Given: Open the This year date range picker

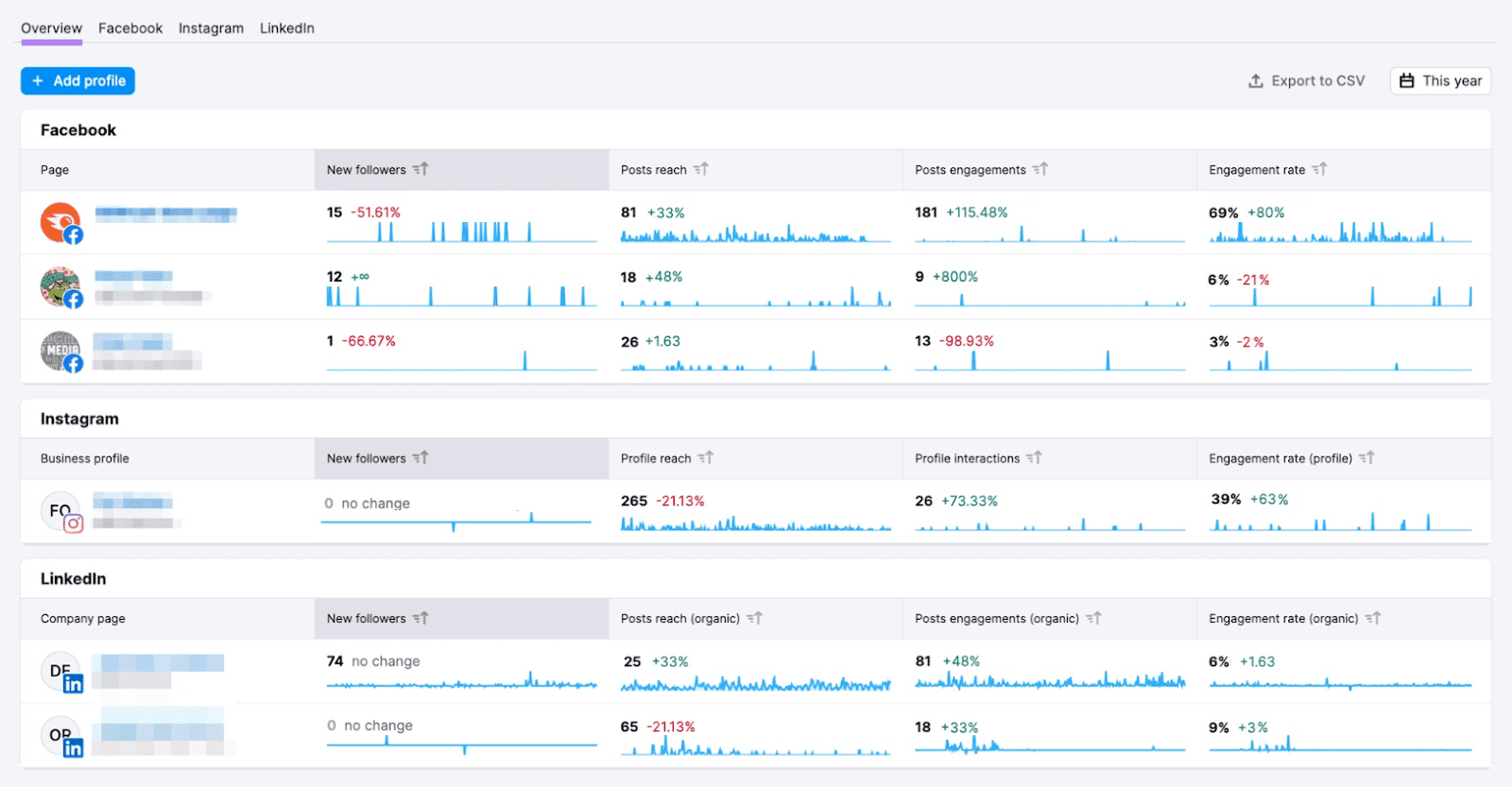Looking at the screenshot, I should tap(1440, 81).
